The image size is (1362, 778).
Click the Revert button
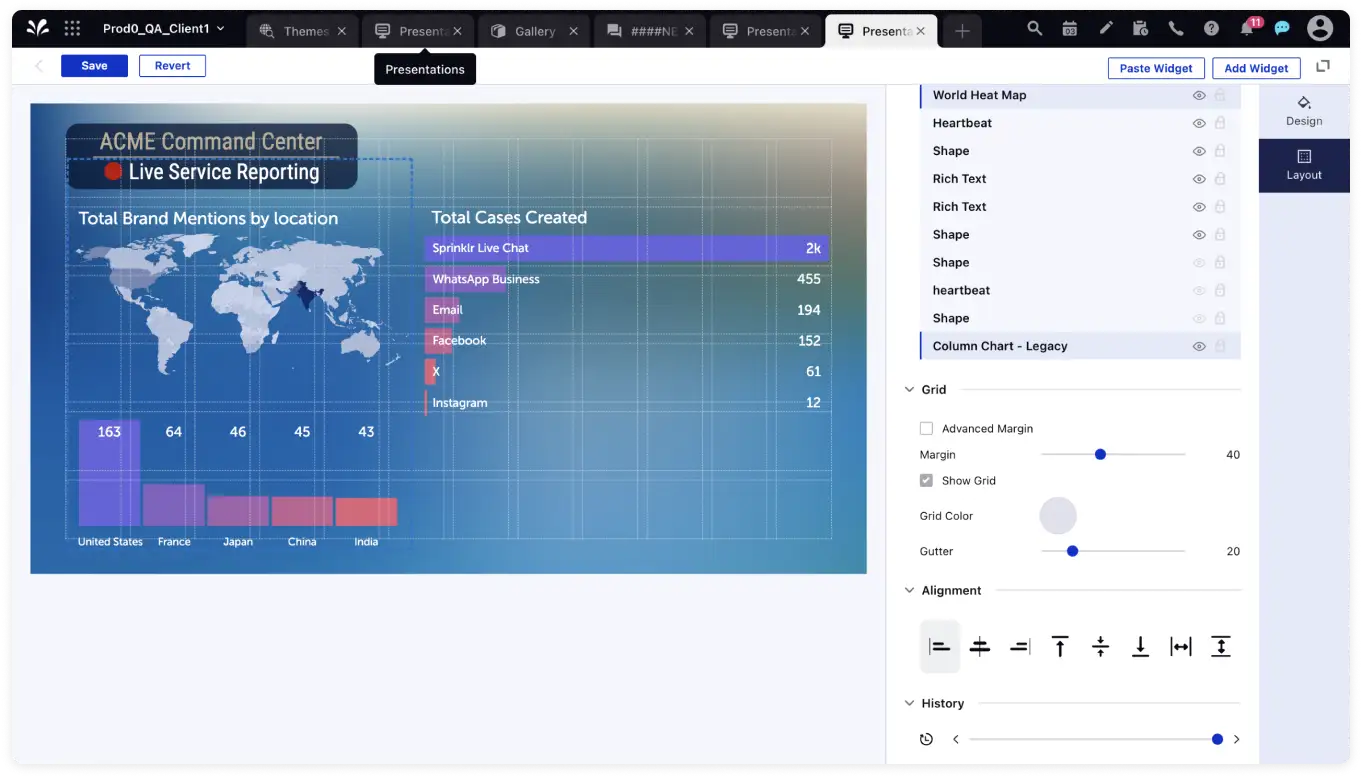tap(172, 66)
